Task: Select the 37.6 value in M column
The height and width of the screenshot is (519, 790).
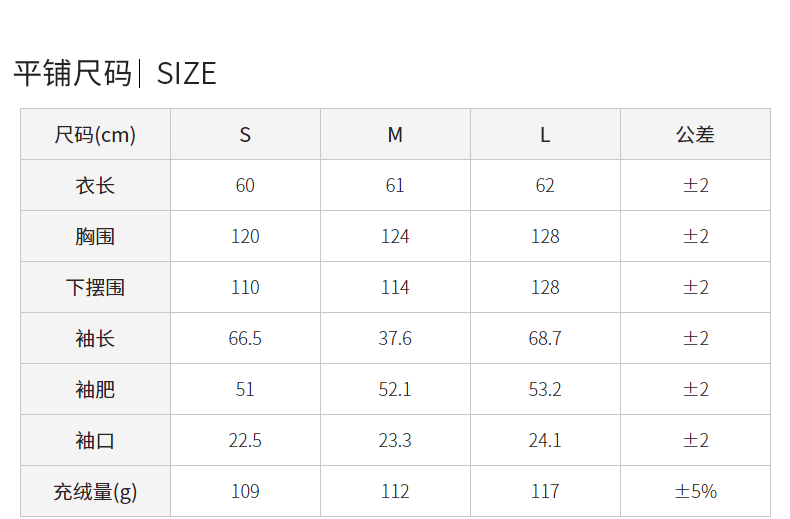Action: pos(396,338)
